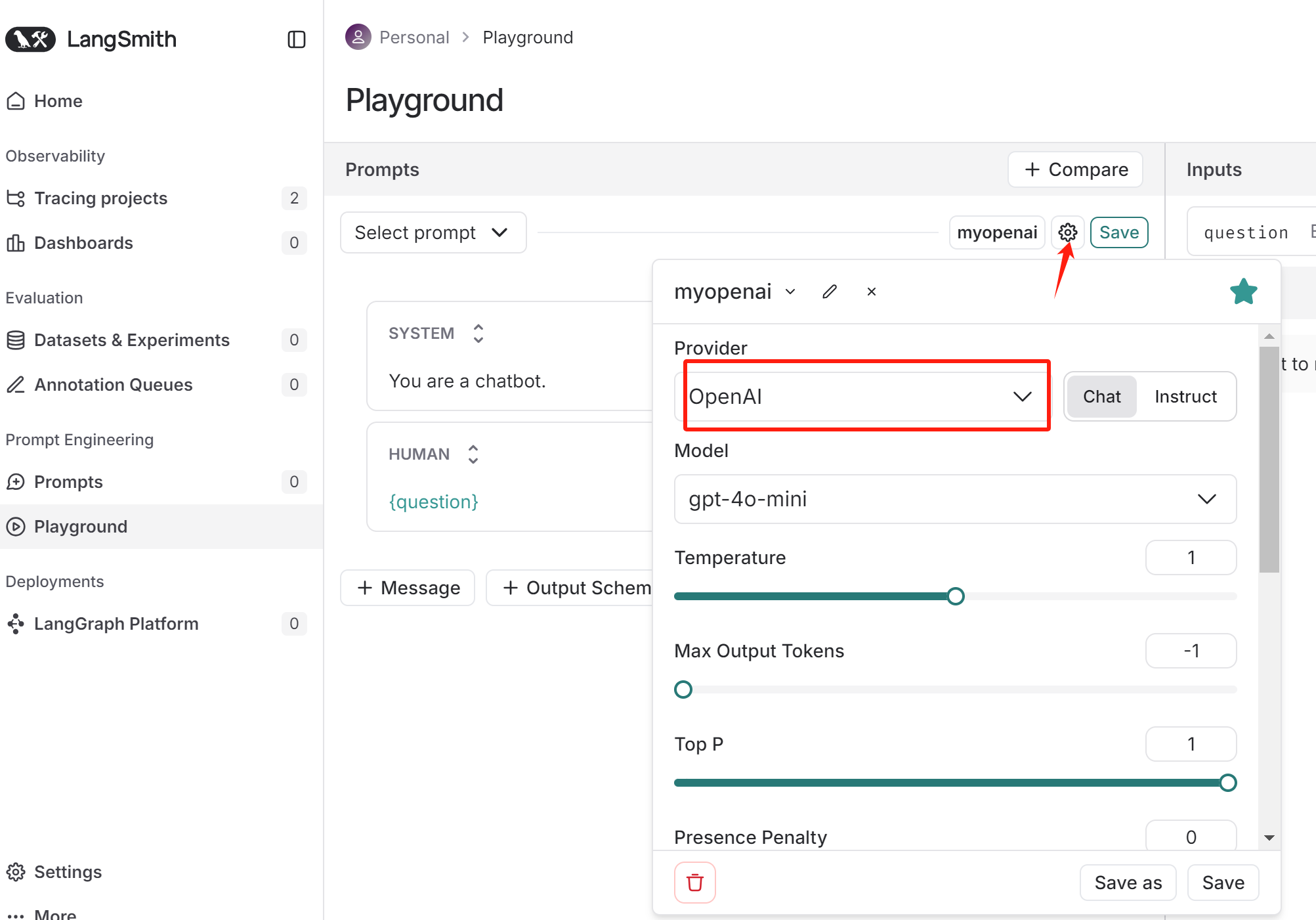Click the {question} variable text

[x=434, y=502]
